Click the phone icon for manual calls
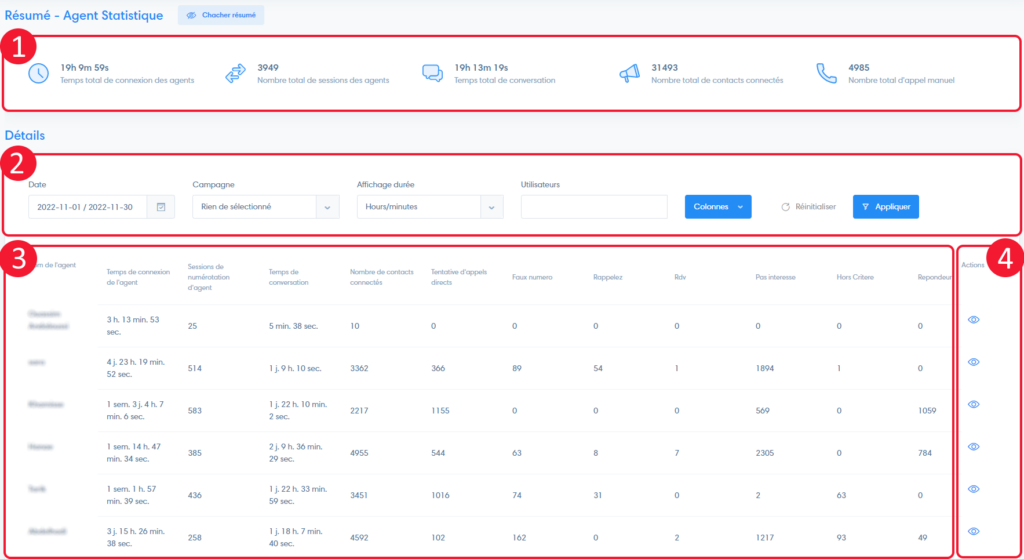Image resolution: width=1024 pixels, height=559 pixels. 825,73
